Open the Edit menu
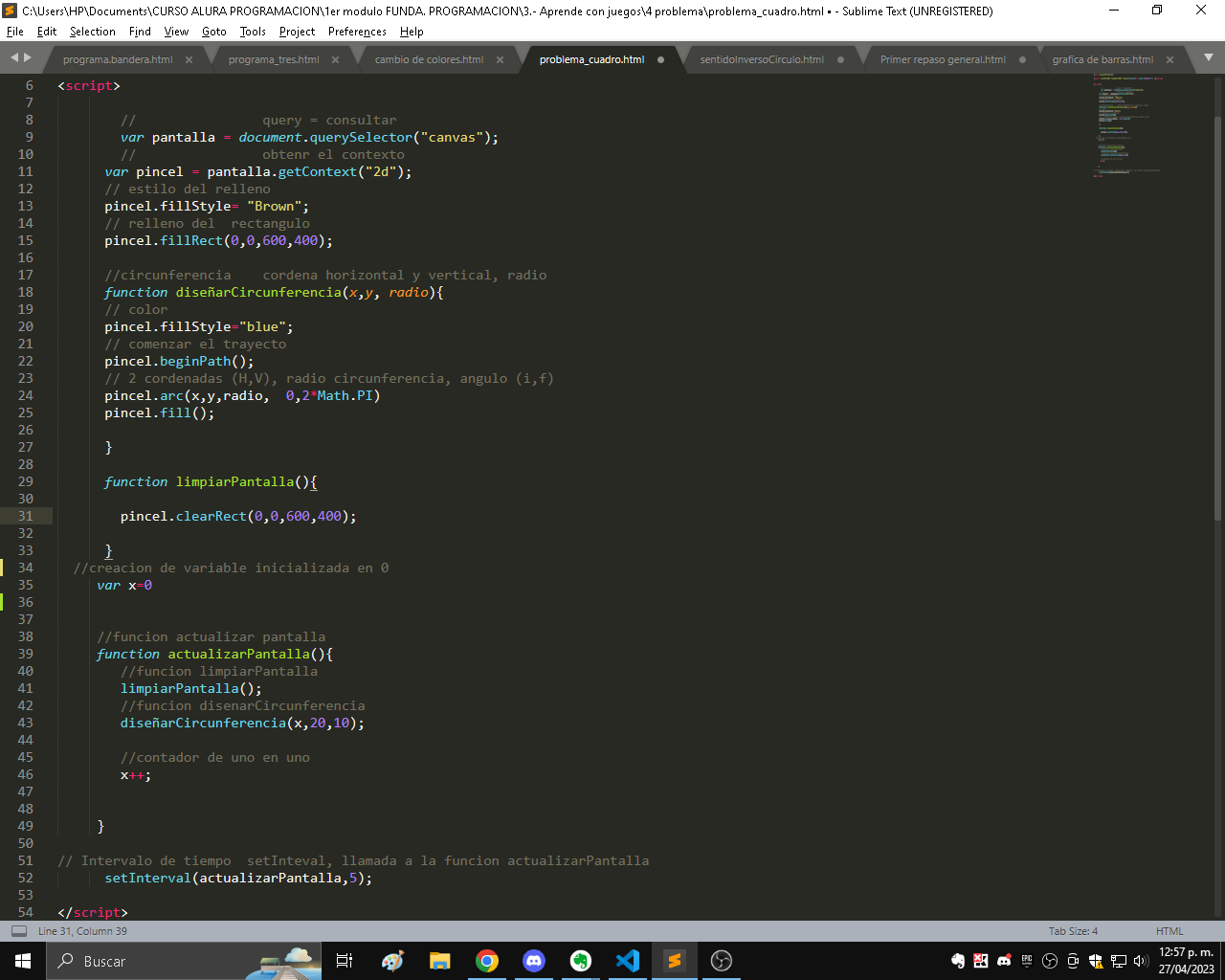Image resolution: width=1225 pixels, height=980 pixels. click(x=47, y=32)
